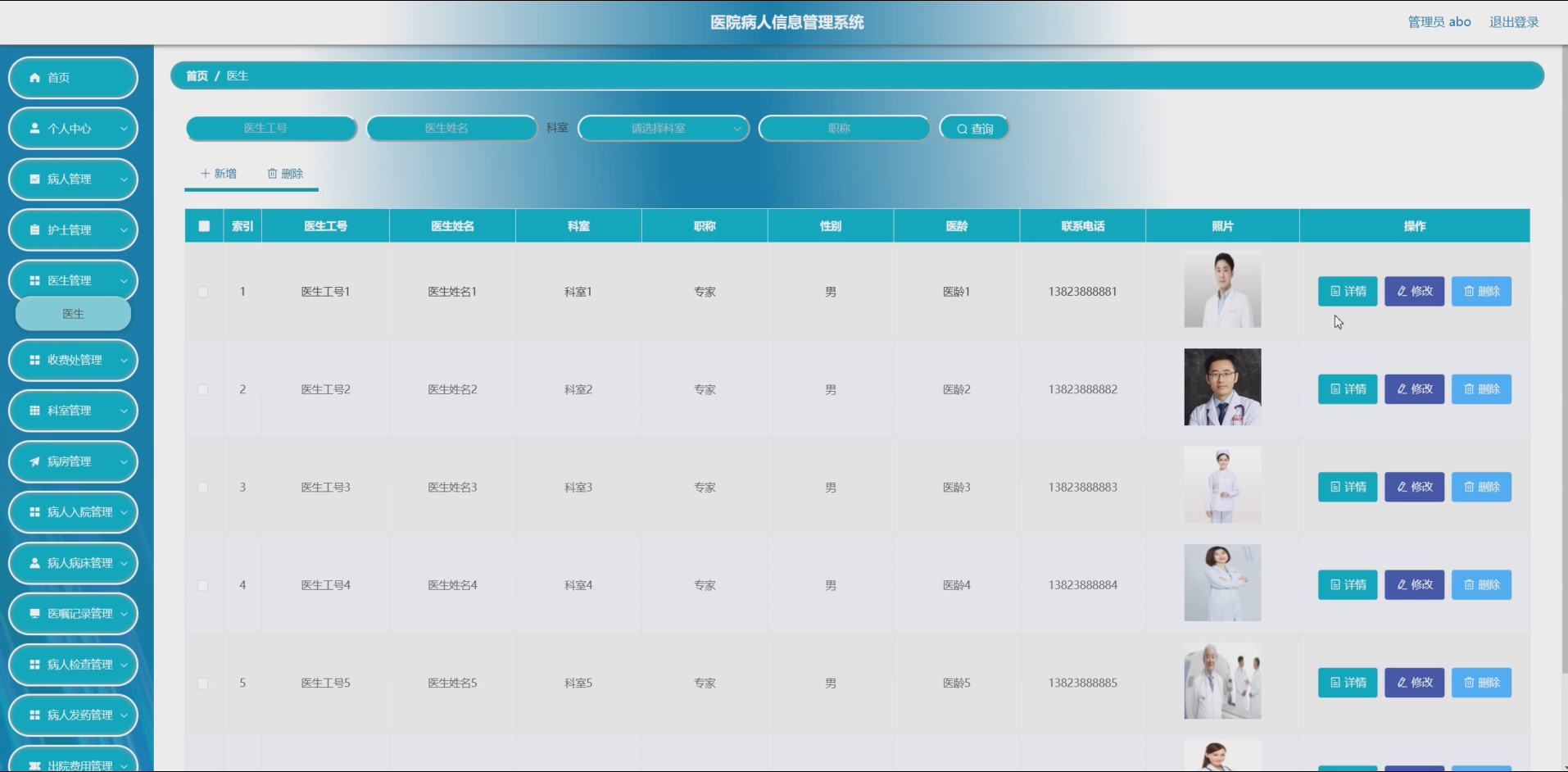Click the monitor icon beside 医嘱记录管理

[34, 614]
